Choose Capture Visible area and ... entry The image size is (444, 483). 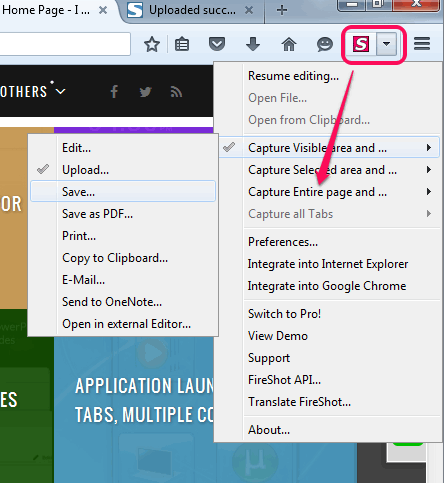point(328,148)
